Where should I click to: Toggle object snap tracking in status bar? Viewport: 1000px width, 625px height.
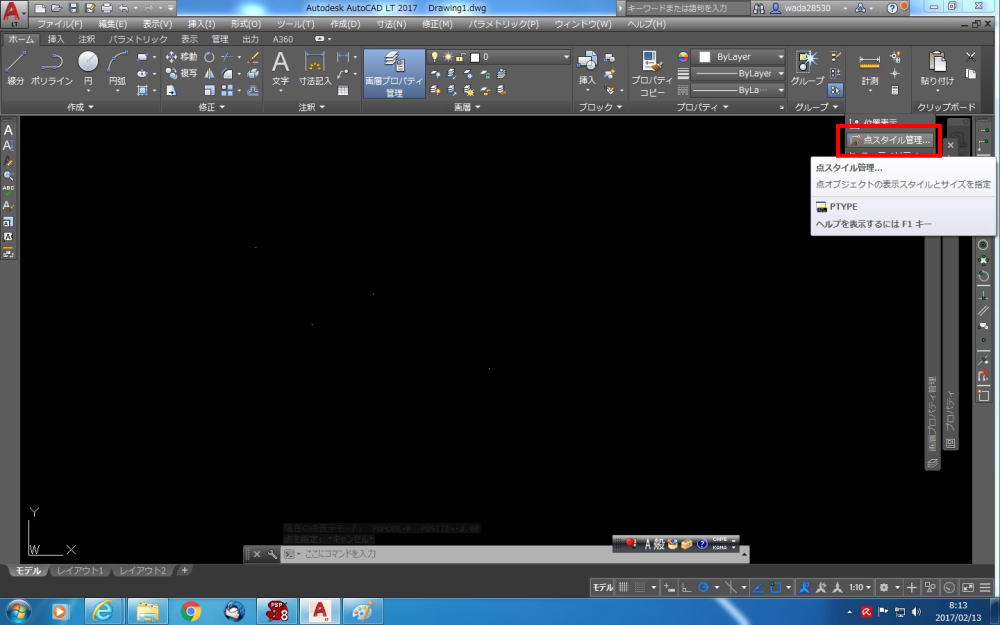click(x=759, y=587)
